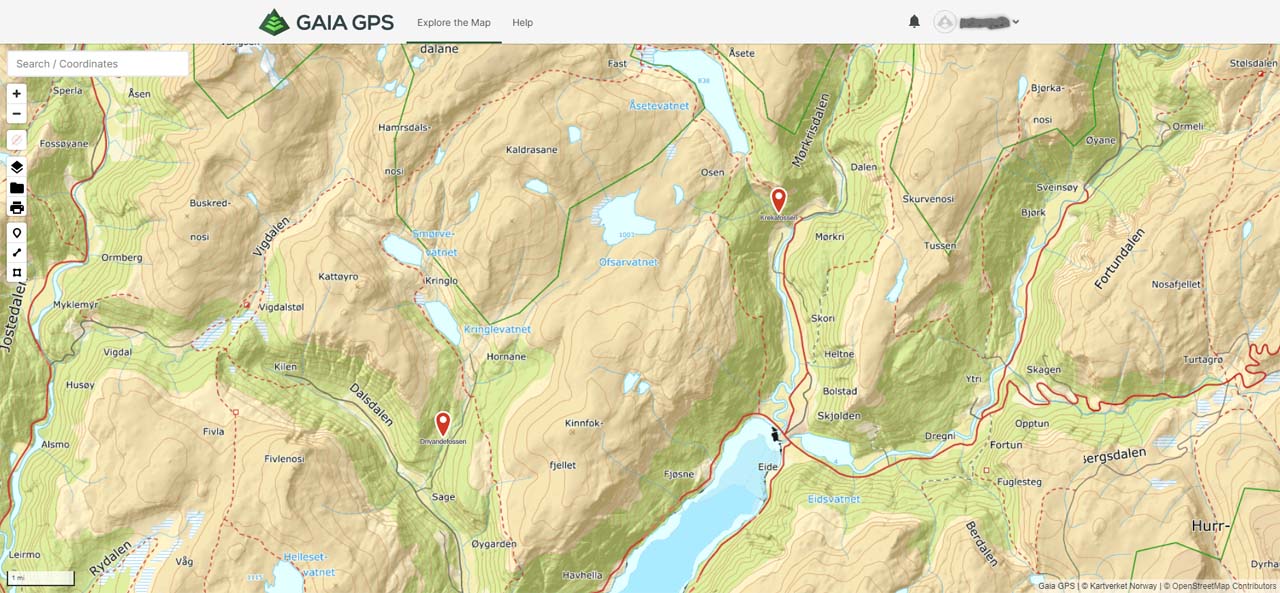Screen dimensions: 1280x593
Task: Click the Fortundalen valley label
Action: pyautogui.click(x=1117, y=258)
